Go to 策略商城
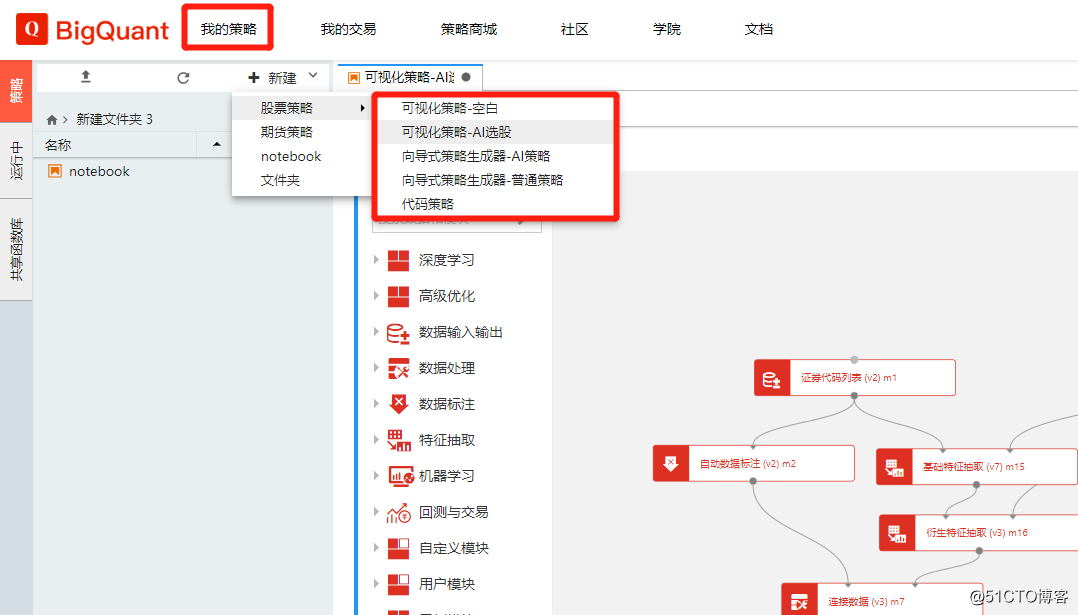 click(x=468, y=29)
